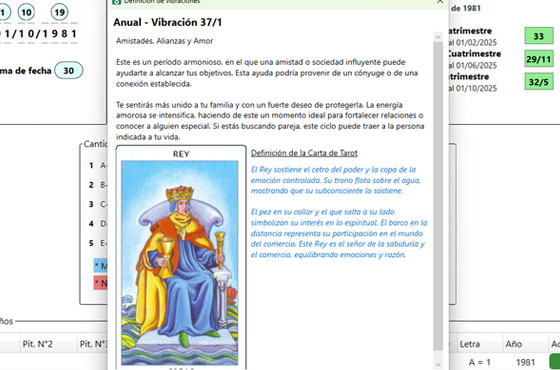Click the 'Este es un período armonioso' paragraph
The image size is (560, 370).
(267, 73)
